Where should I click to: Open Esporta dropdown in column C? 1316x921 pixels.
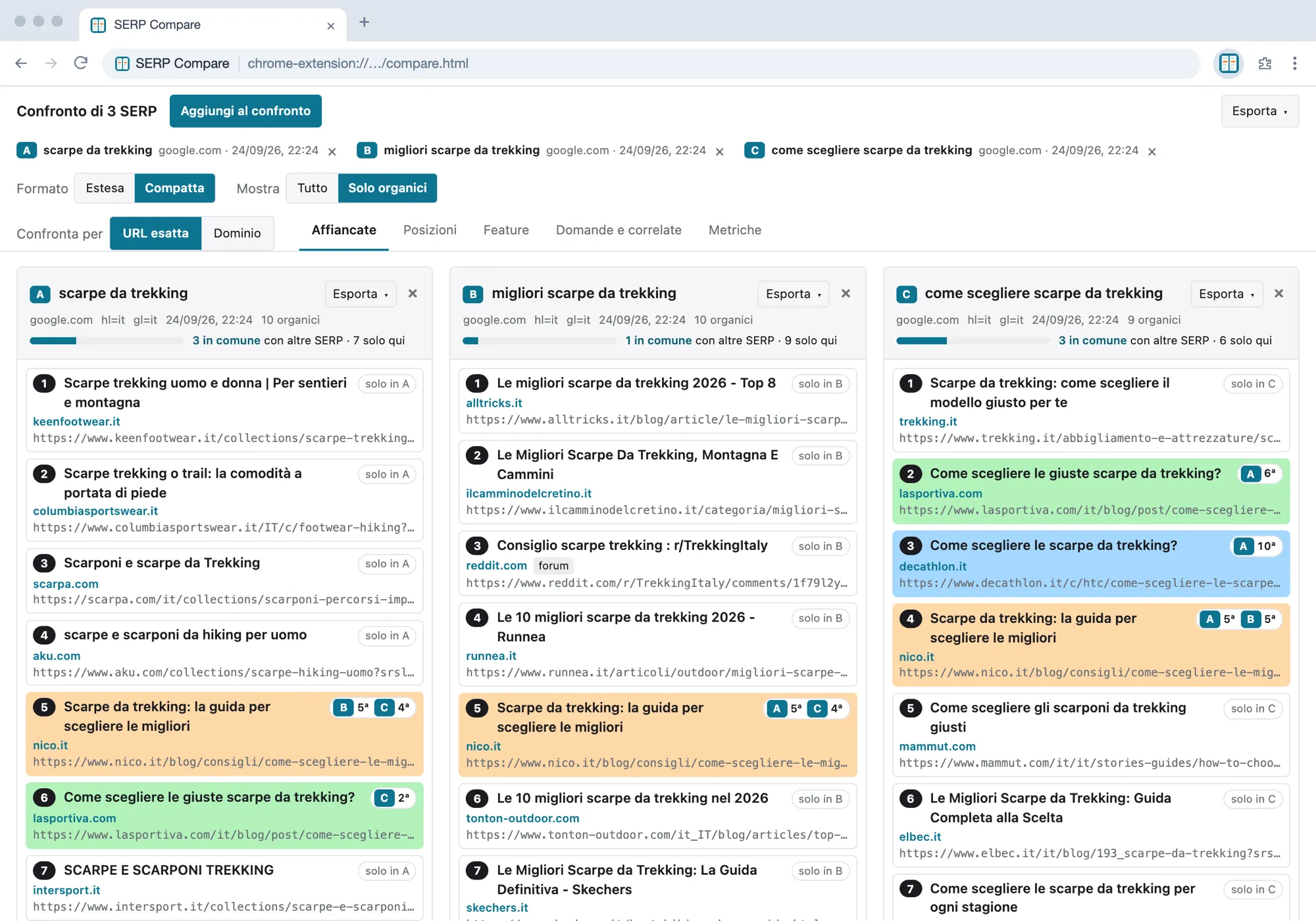(x=1227, y=294)
